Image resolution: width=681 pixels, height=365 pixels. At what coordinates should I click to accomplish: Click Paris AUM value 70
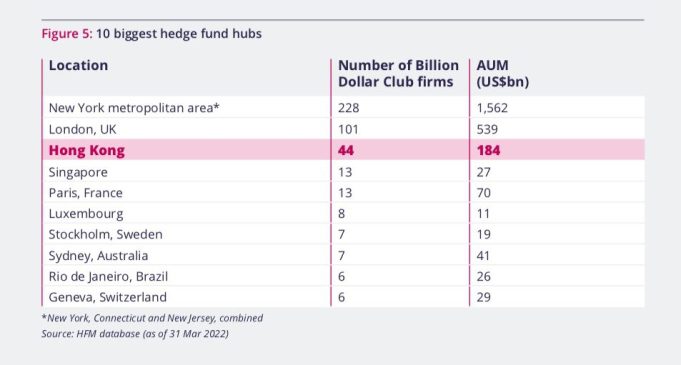tap(484, 192)
